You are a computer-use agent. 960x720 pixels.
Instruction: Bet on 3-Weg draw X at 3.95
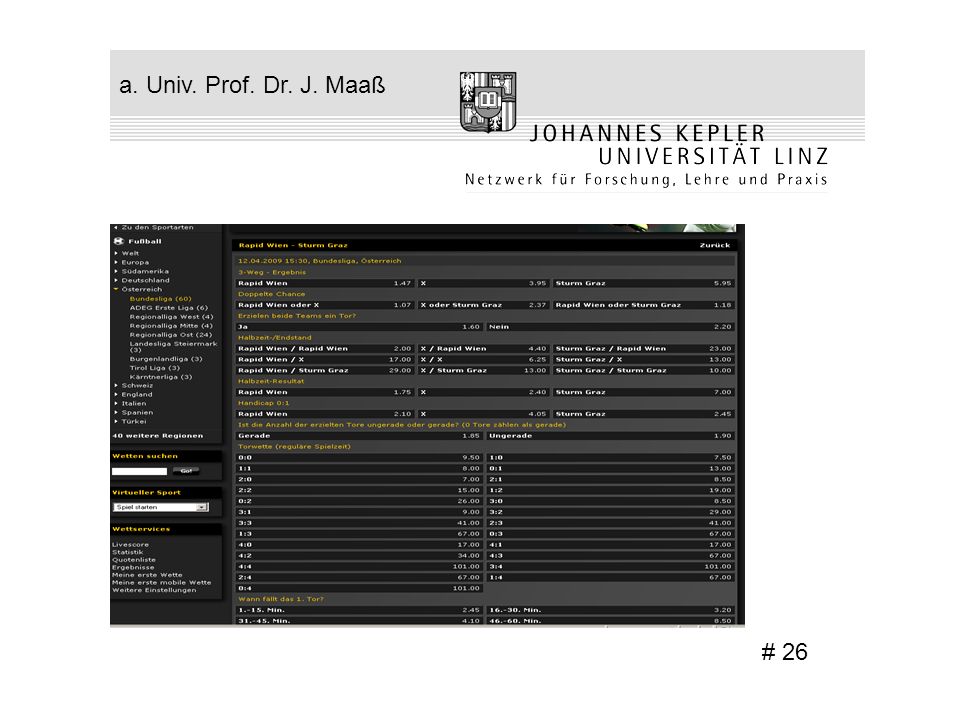pos(484,283)
